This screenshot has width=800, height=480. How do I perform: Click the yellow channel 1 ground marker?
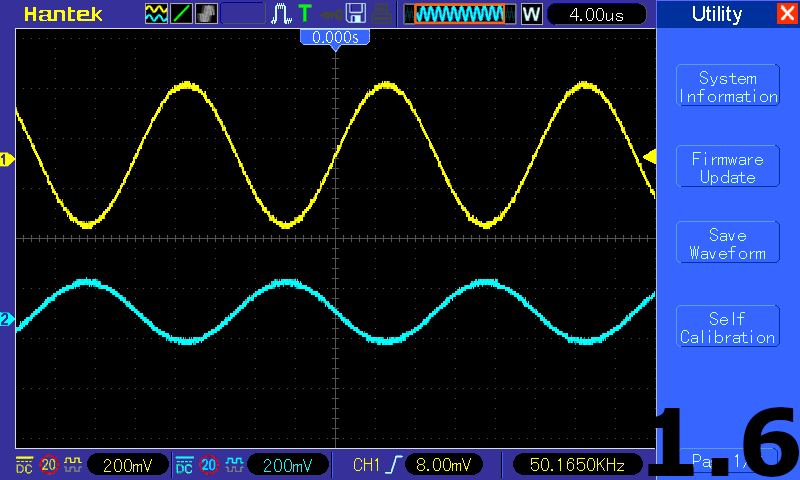pyautogui.click(x=7, y=160)
